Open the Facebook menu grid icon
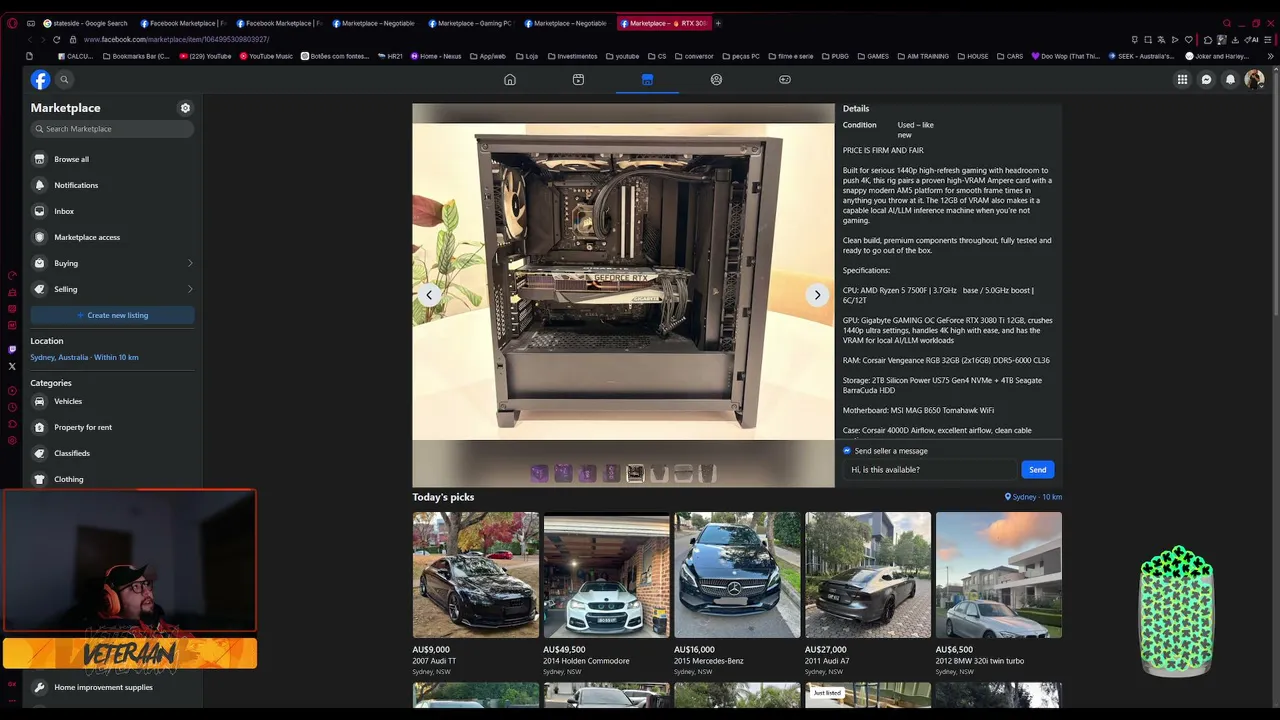Viewport: 1280px width, 720px height. pyautogui.click(x=1182, y=79)
